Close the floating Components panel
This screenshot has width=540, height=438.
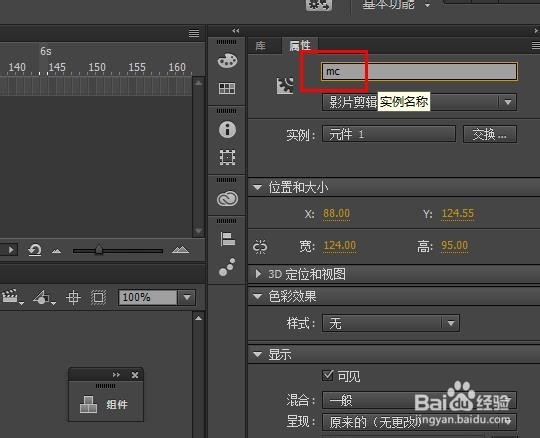coord(135,375)
